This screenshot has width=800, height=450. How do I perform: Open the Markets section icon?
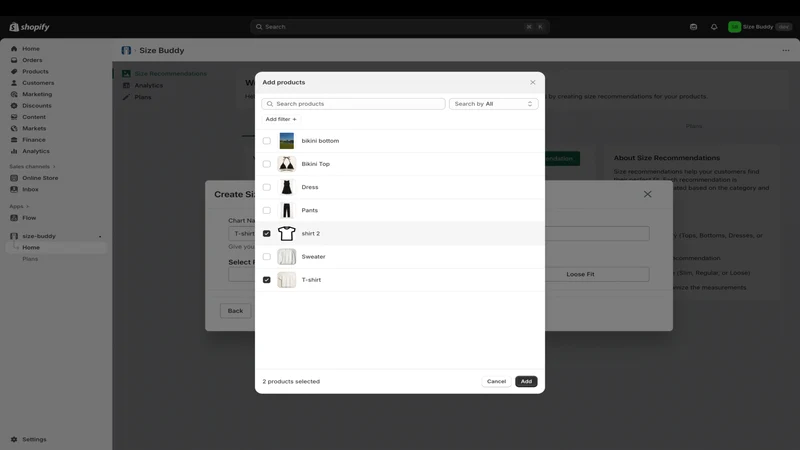coord(14,129)
